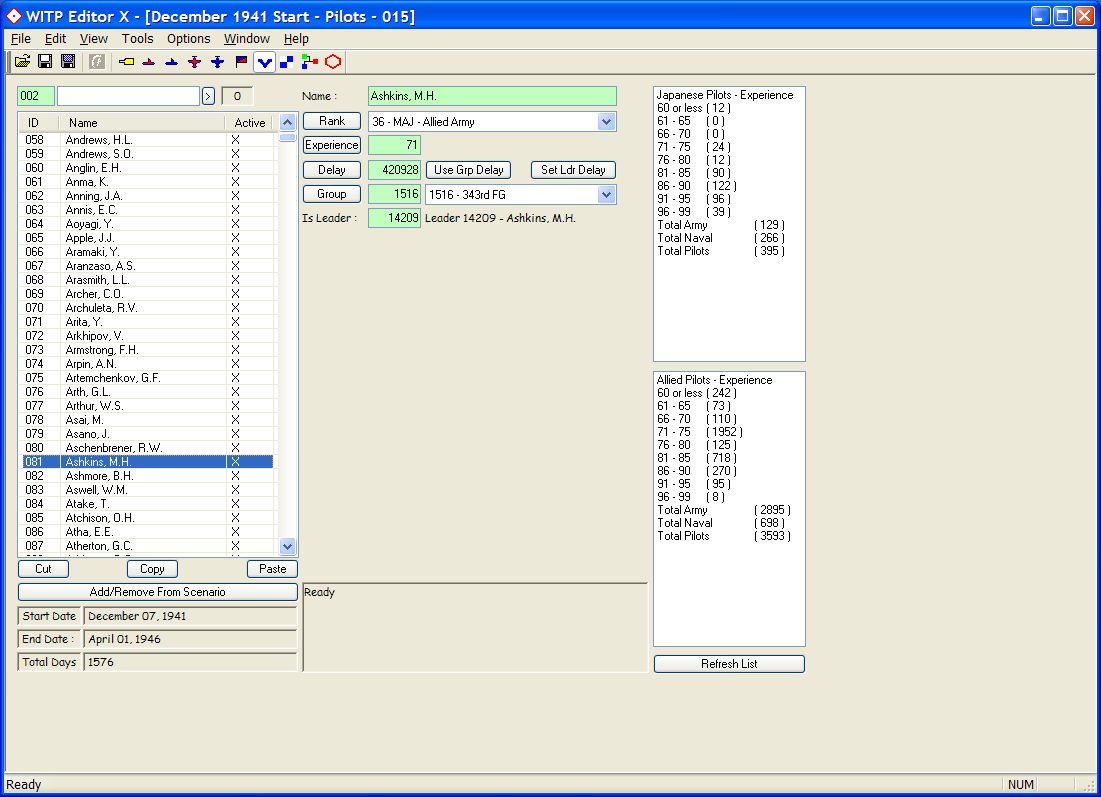Screen dimensions: 1101x797
Task: Open the Tools menu
Action: 138,39
